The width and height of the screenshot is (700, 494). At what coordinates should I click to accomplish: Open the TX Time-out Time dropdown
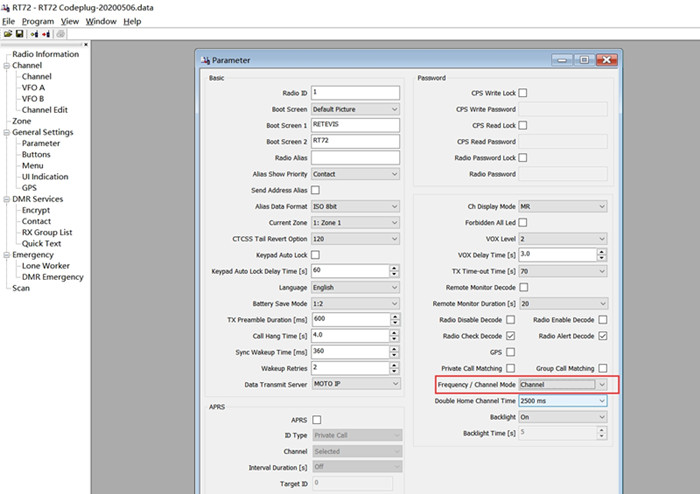(x=562, y=271)
